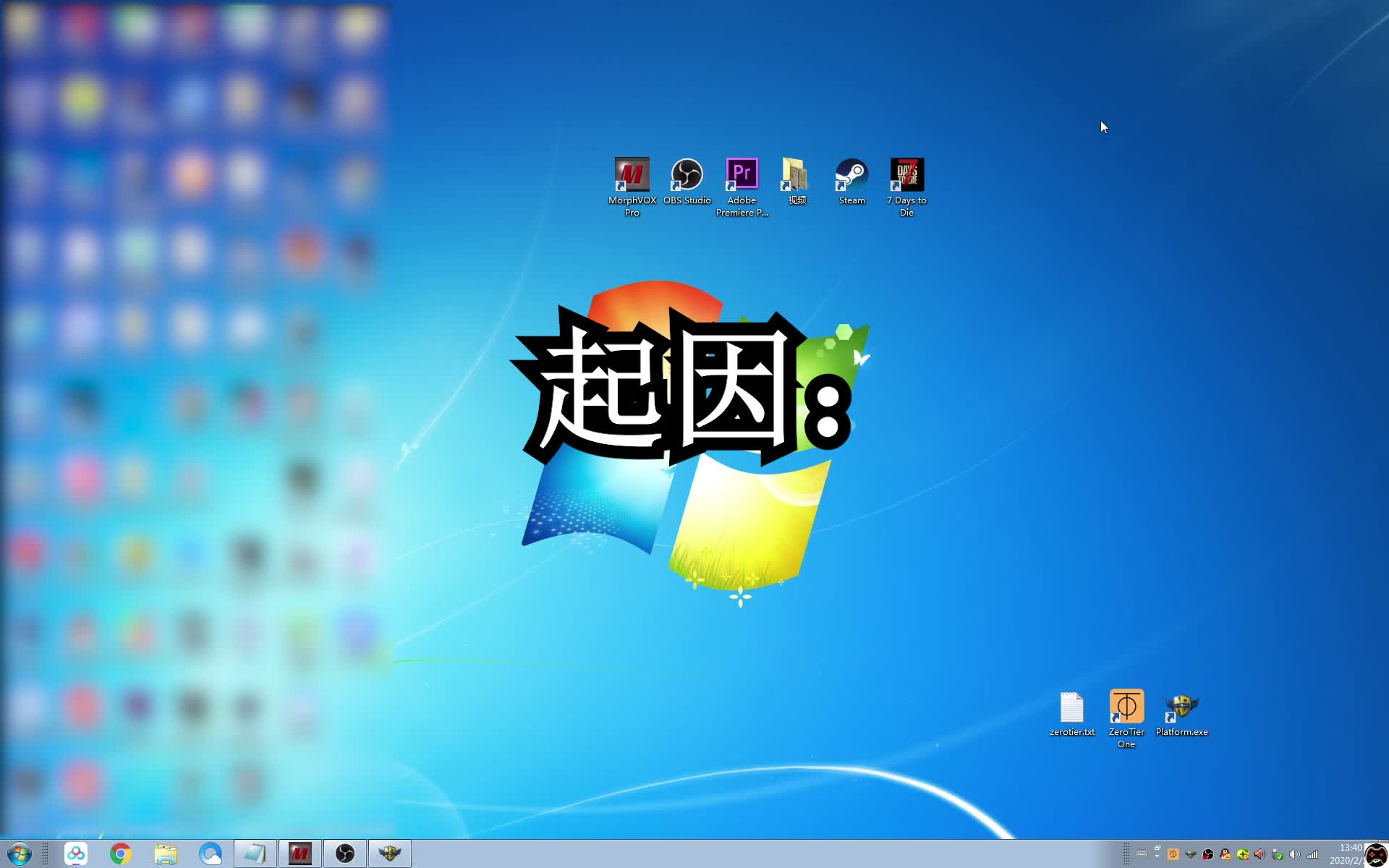Open the 视频 folder shortcut on the desktop

tap(797, 182)
